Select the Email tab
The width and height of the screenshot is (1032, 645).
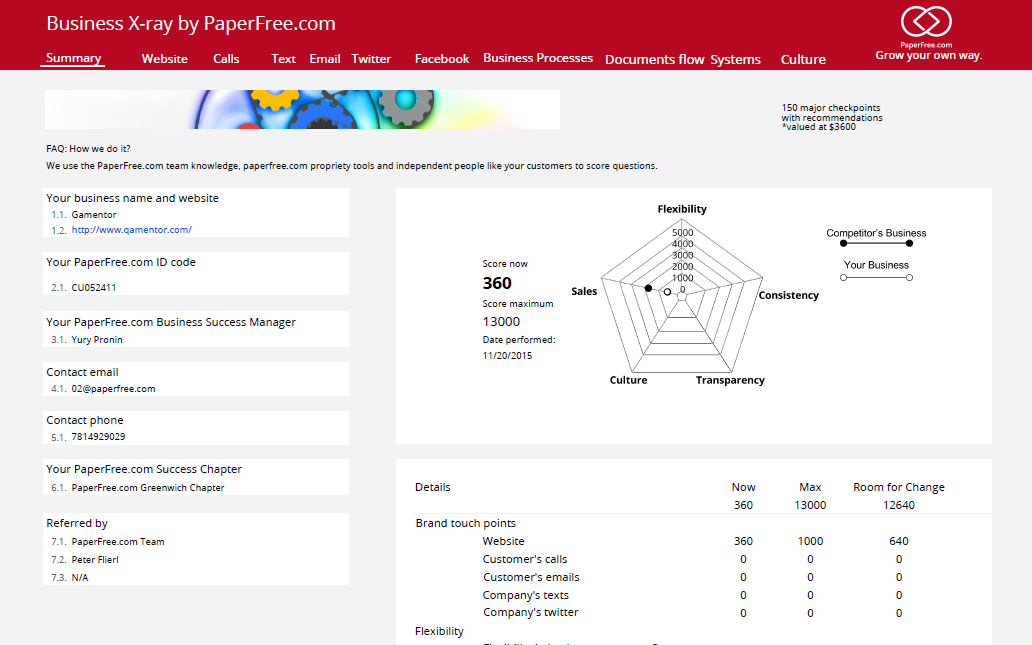(325, 59)
